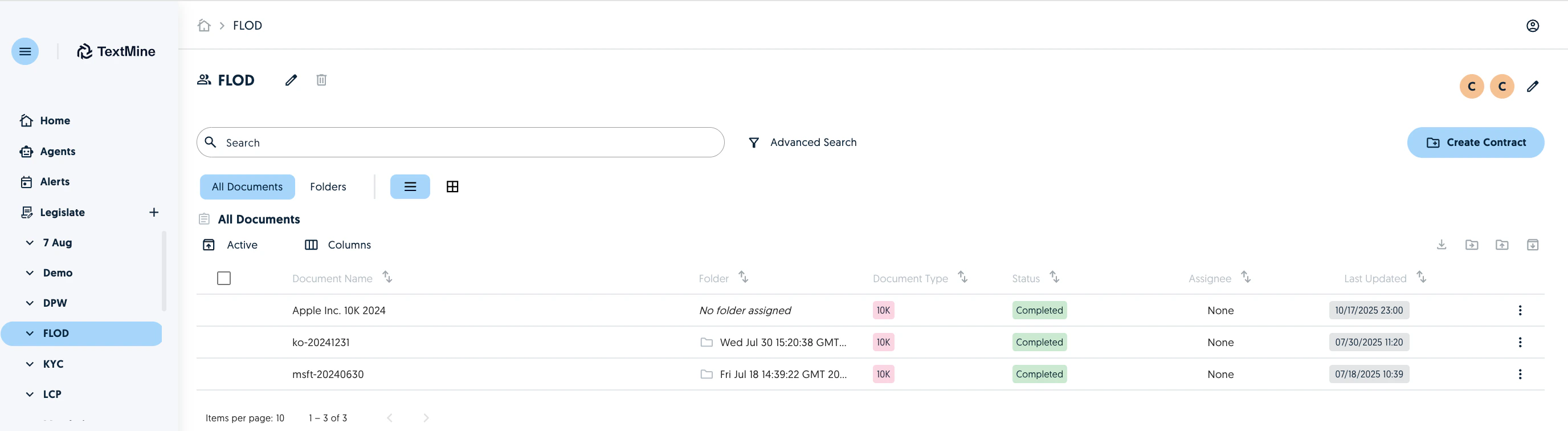Screen dimensions: 1568x431
Task: Expand the LCP sidebar group
Action: (x=30, y=395)
